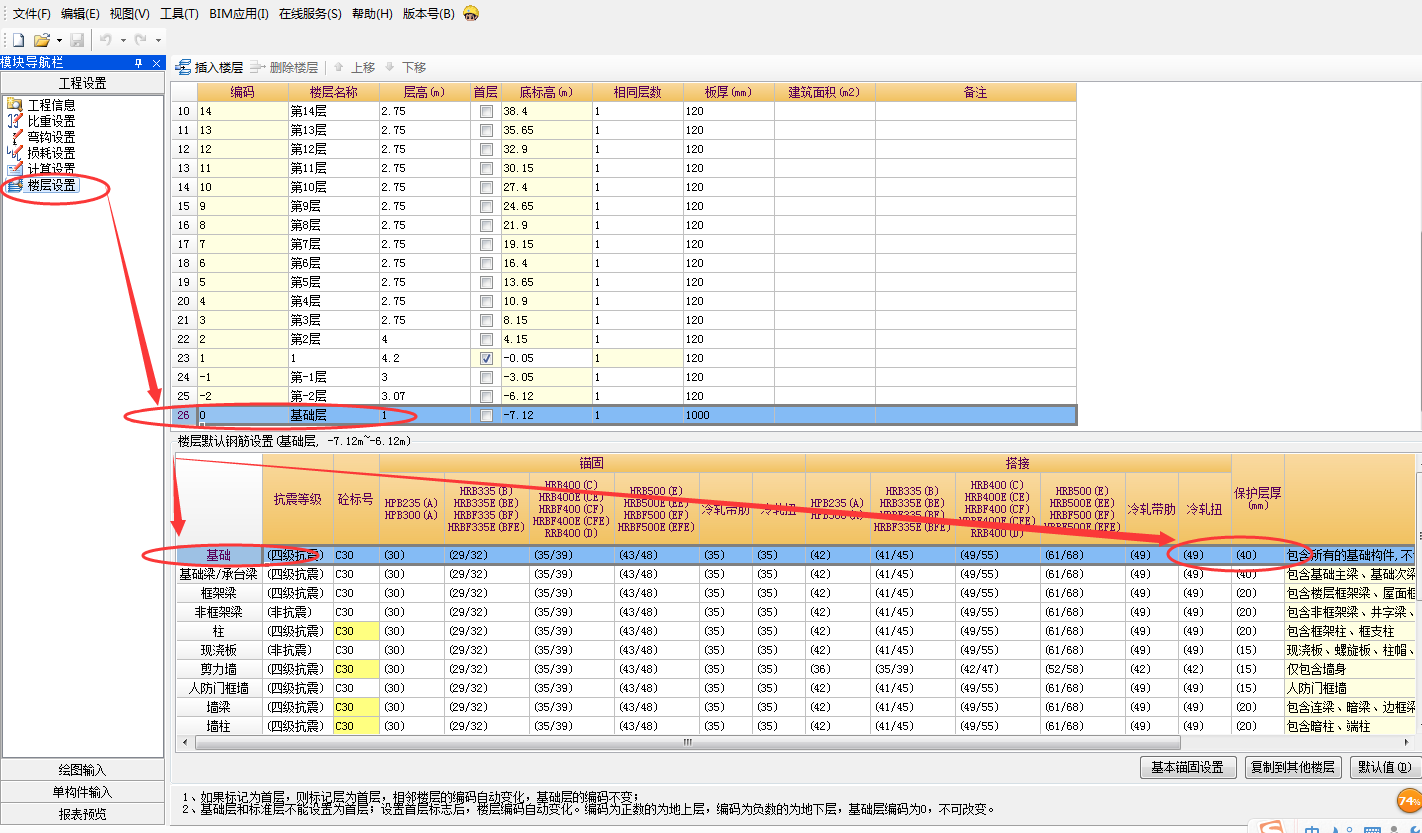Viewport: 1422px width, 833px height.
Task: Open the 视图(V) menu
Action: (129, 14)
